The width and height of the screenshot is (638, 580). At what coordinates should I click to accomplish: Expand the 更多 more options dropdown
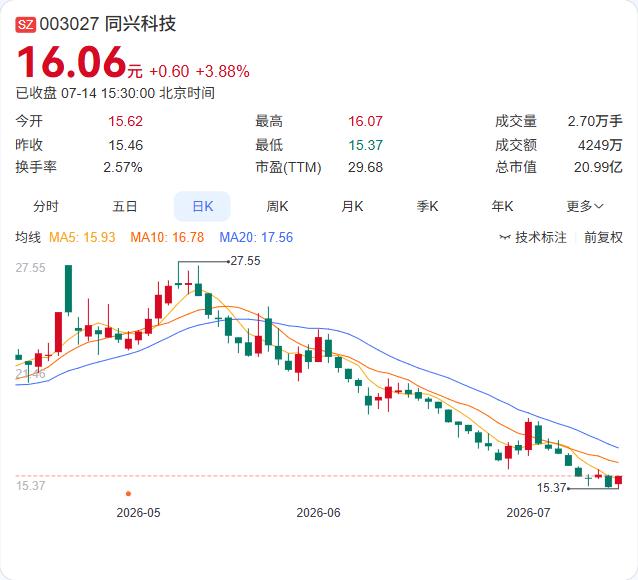[585, 206]
